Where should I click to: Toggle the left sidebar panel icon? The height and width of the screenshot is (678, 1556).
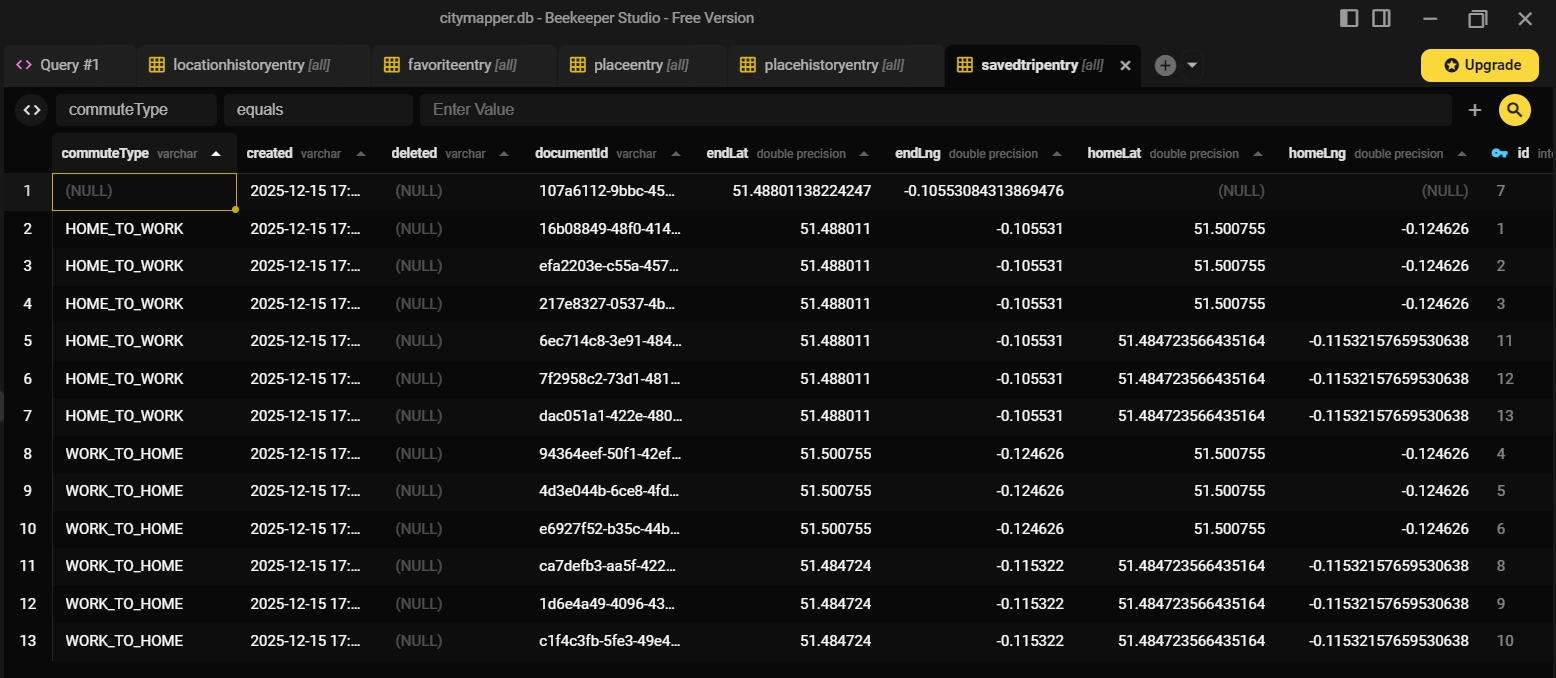(1349, 18)
